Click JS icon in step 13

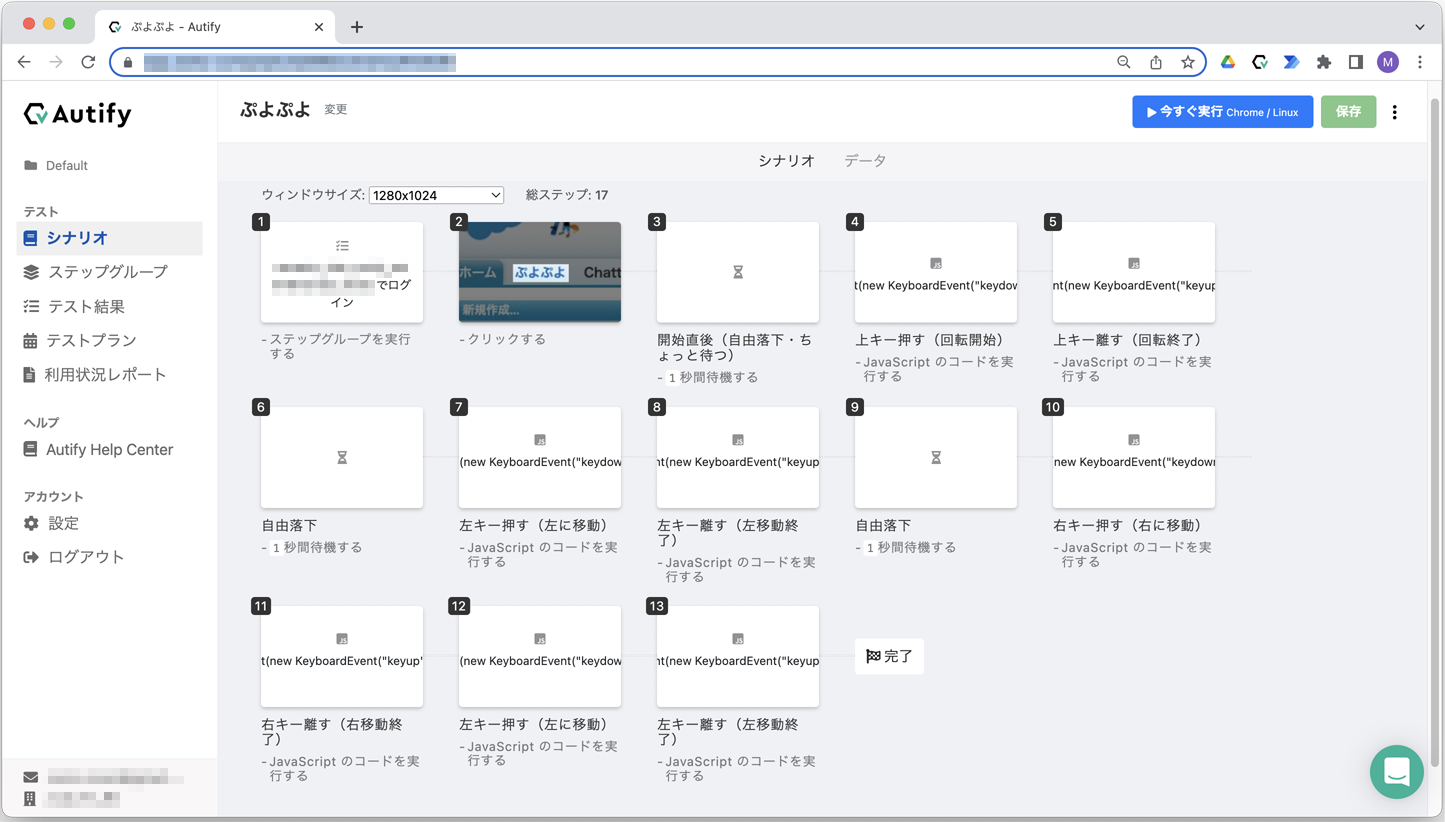[x=738, y=639]
